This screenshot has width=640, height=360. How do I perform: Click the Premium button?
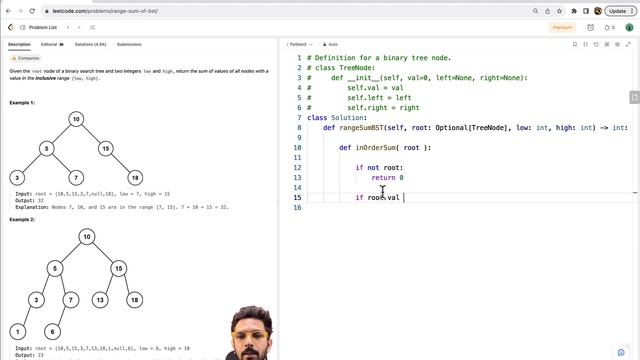click(562, 27)
